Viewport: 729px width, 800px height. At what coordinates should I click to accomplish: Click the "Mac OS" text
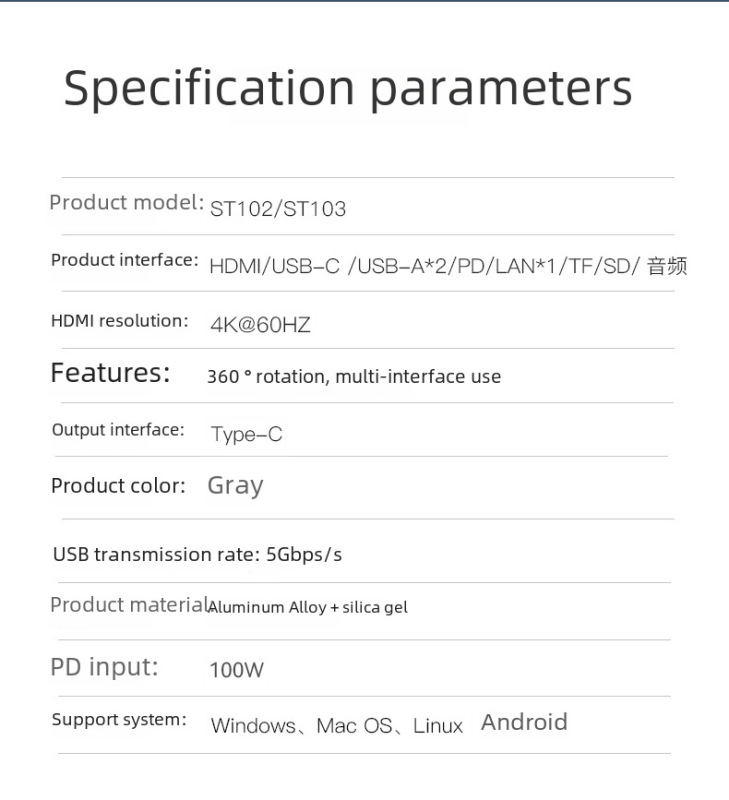tap(354, 726)
